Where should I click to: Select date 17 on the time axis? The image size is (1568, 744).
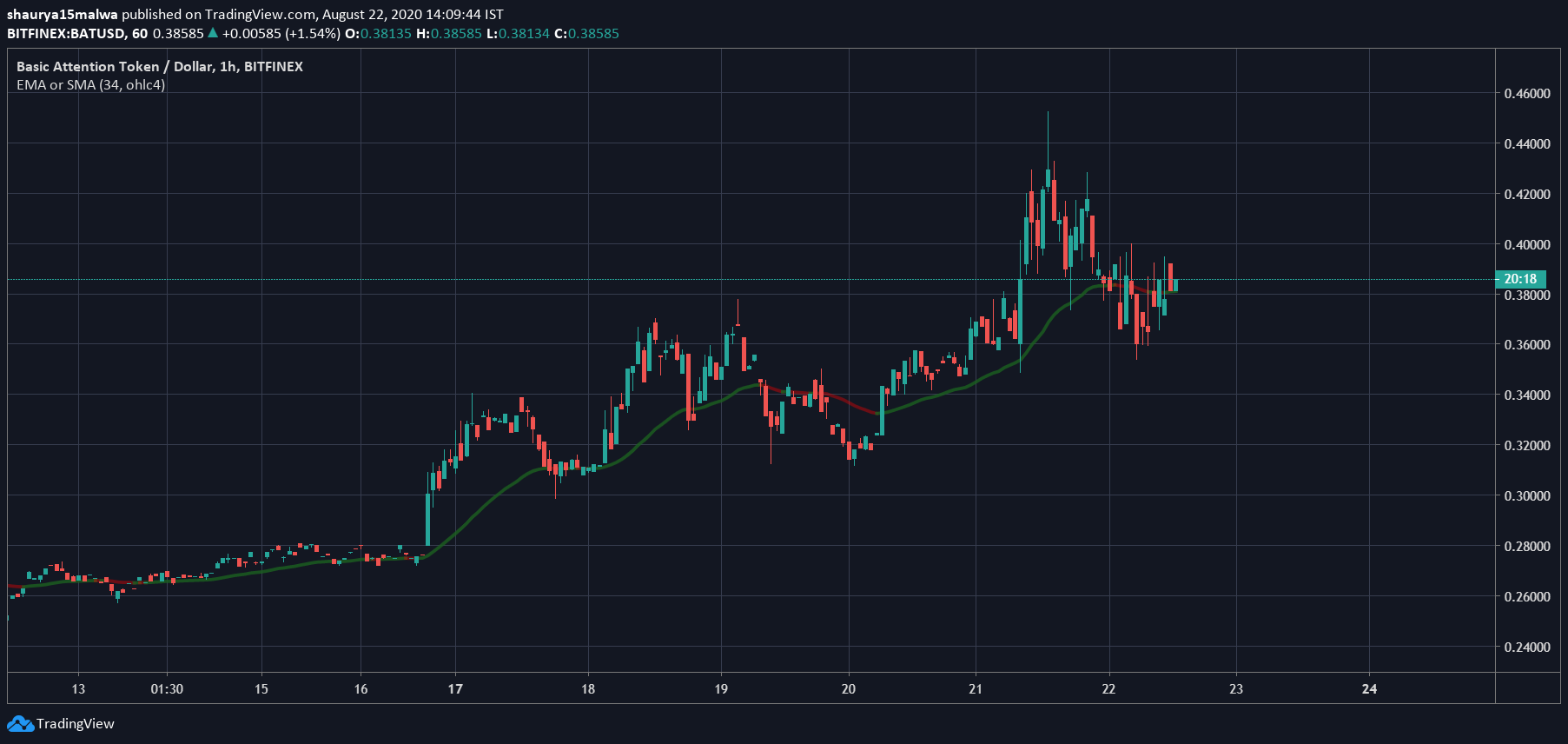coord(455,688)
